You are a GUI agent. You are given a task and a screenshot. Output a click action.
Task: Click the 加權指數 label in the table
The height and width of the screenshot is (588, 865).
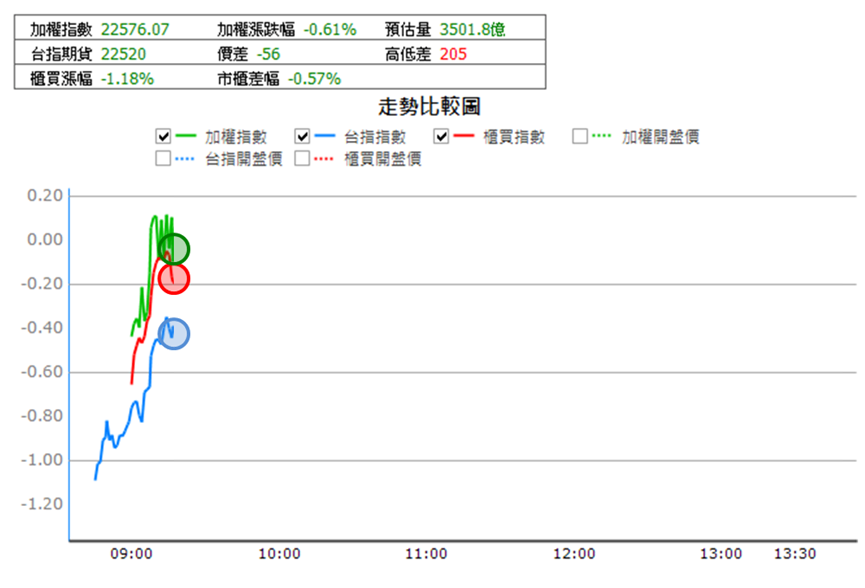61,29
